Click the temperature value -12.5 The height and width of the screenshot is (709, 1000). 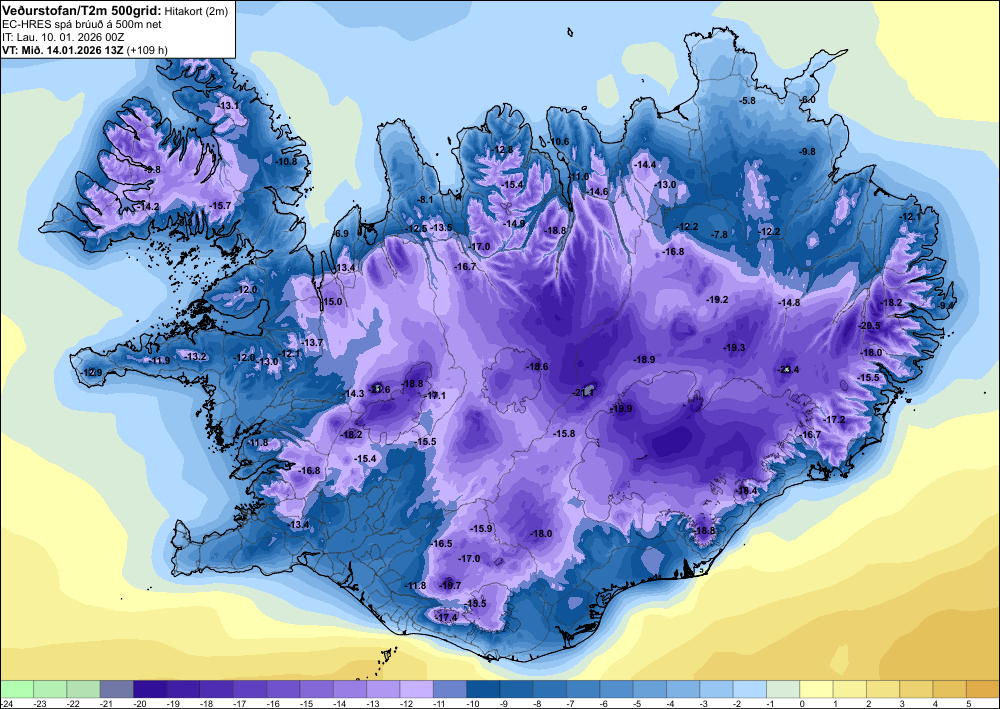tap(416, 229)
